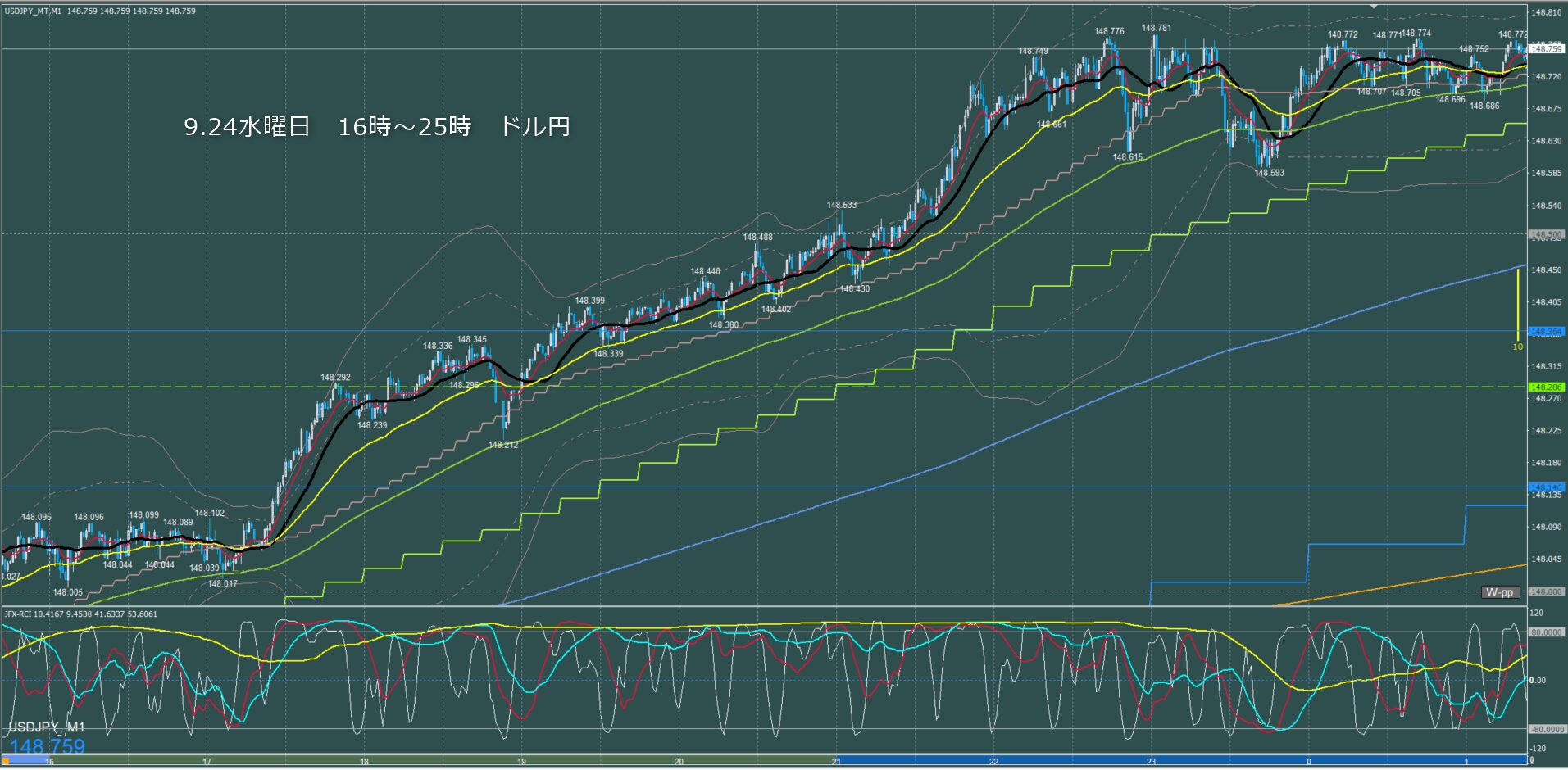Screen dimensions: 1568x770
Task: Click hour 21 on the time axis
Action: coord(836,762)
